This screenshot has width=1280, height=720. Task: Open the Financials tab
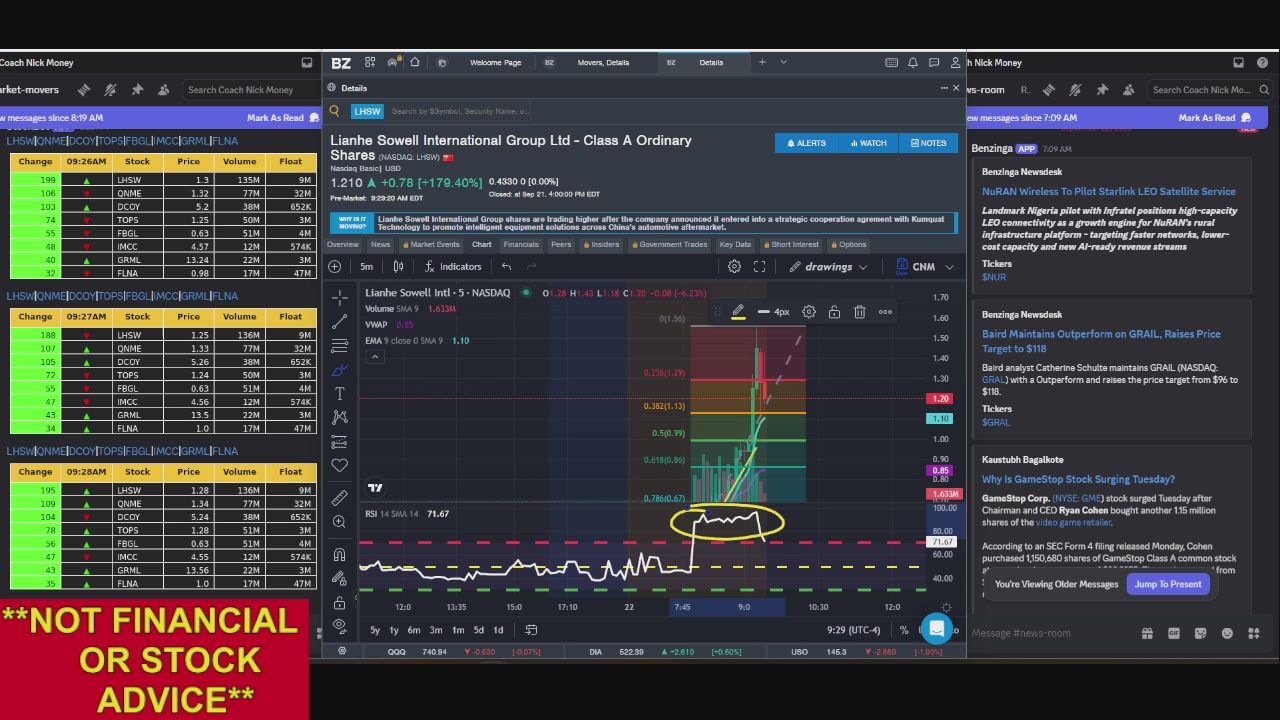pyautogui.click(x=521, y=245)
